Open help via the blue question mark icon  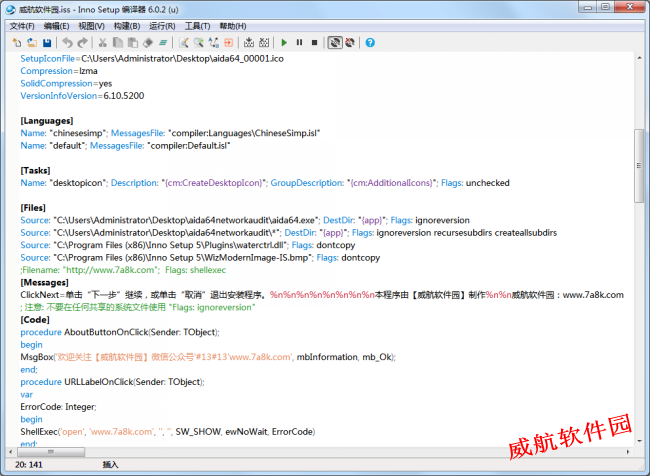tap(370, 43)
